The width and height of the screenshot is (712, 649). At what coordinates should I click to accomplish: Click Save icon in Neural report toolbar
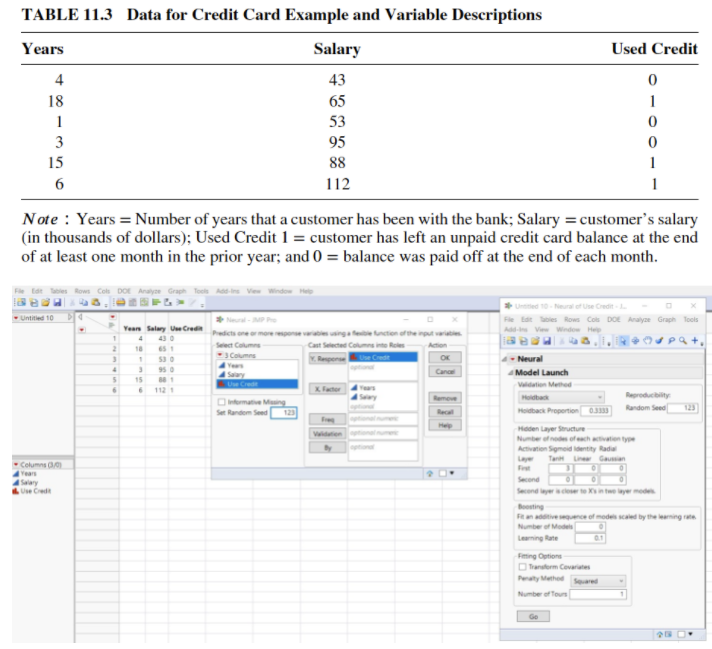click(547, 341)
